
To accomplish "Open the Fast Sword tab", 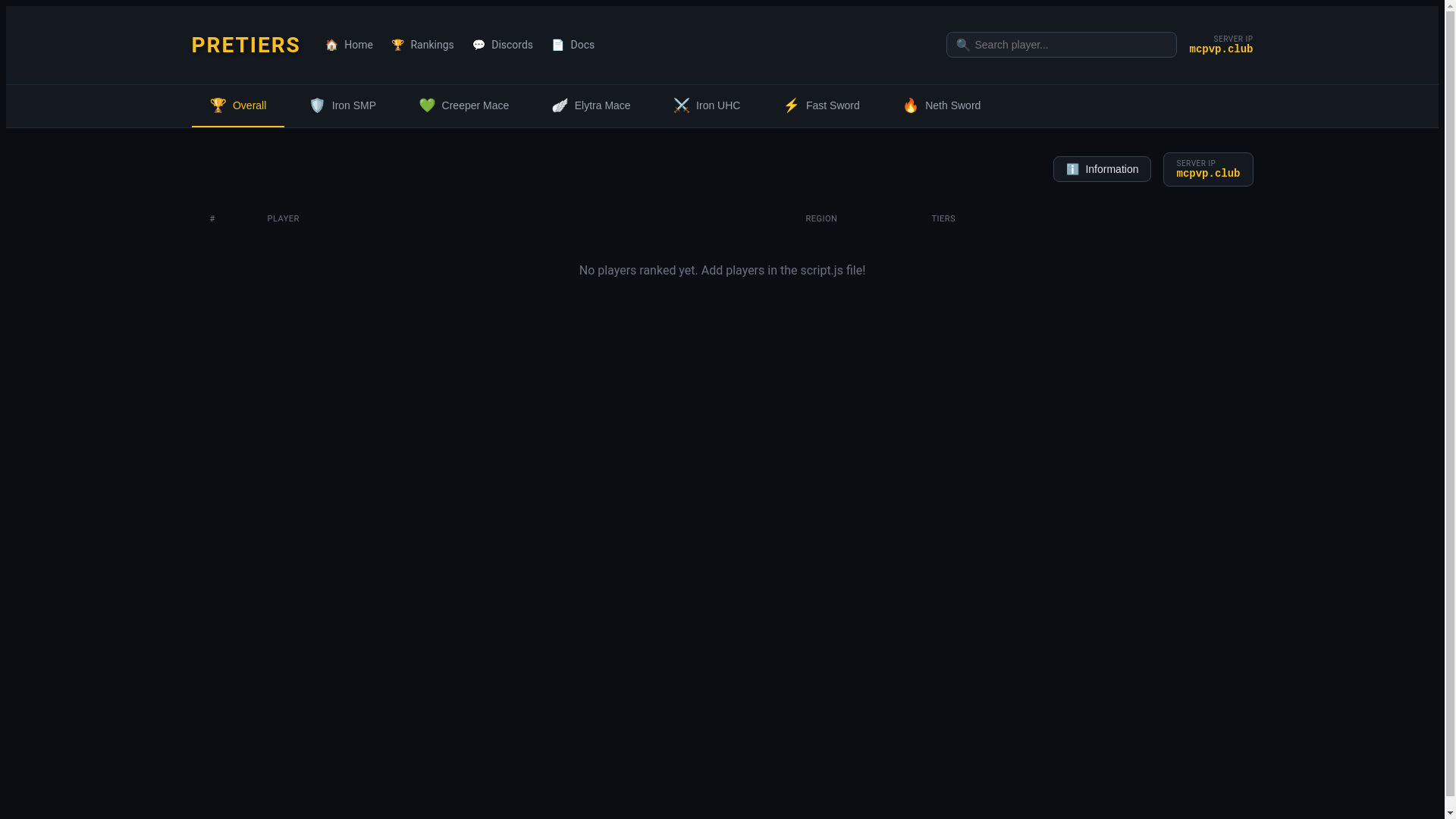I will point(821,105).
